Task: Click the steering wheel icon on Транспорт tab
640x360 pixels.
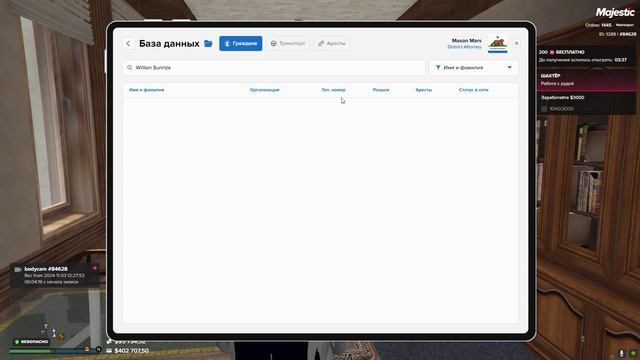Action: click(x=273, y=43)
